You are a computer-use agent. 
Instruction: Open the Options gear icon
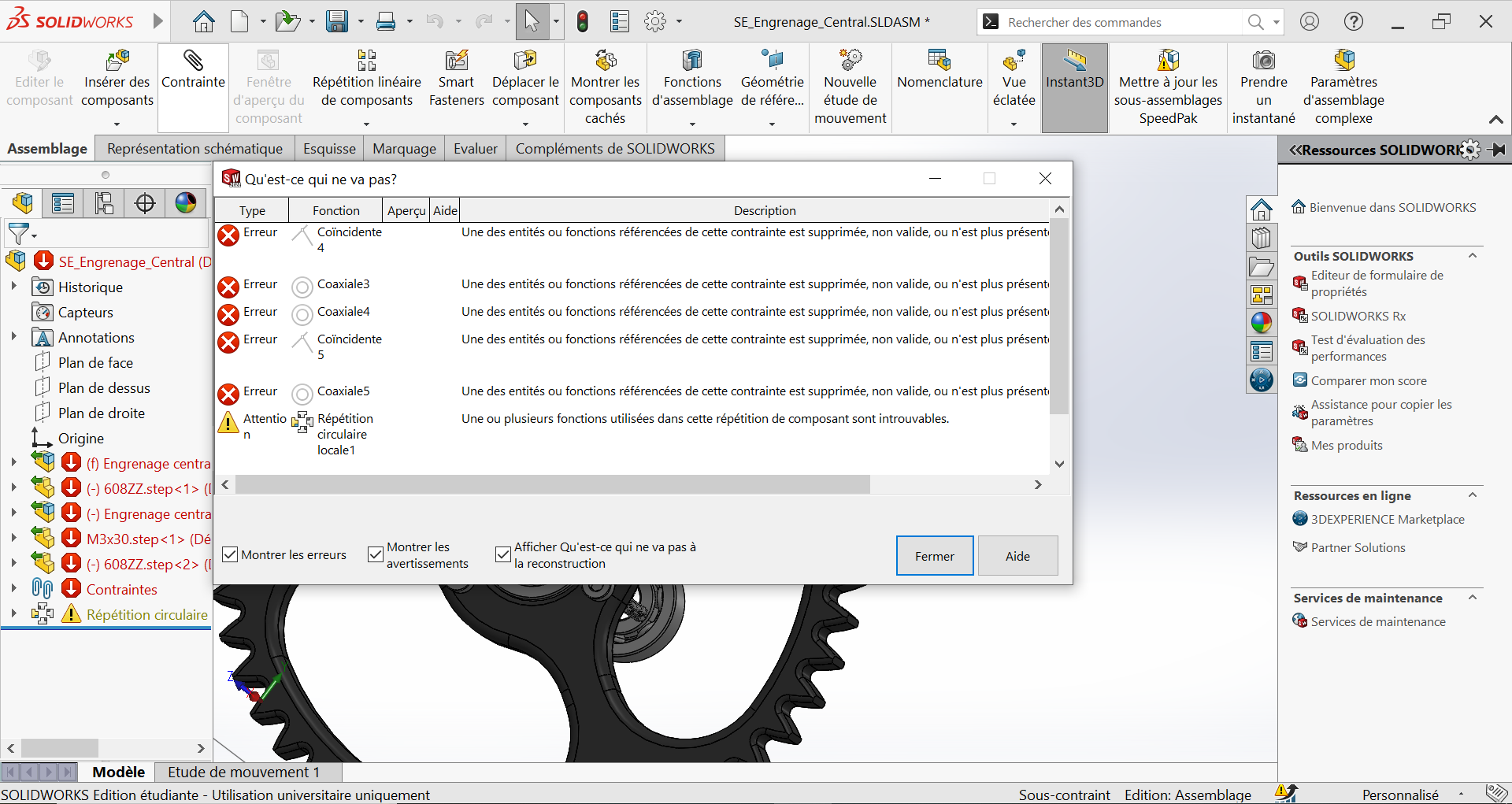[x=655, y=21]
